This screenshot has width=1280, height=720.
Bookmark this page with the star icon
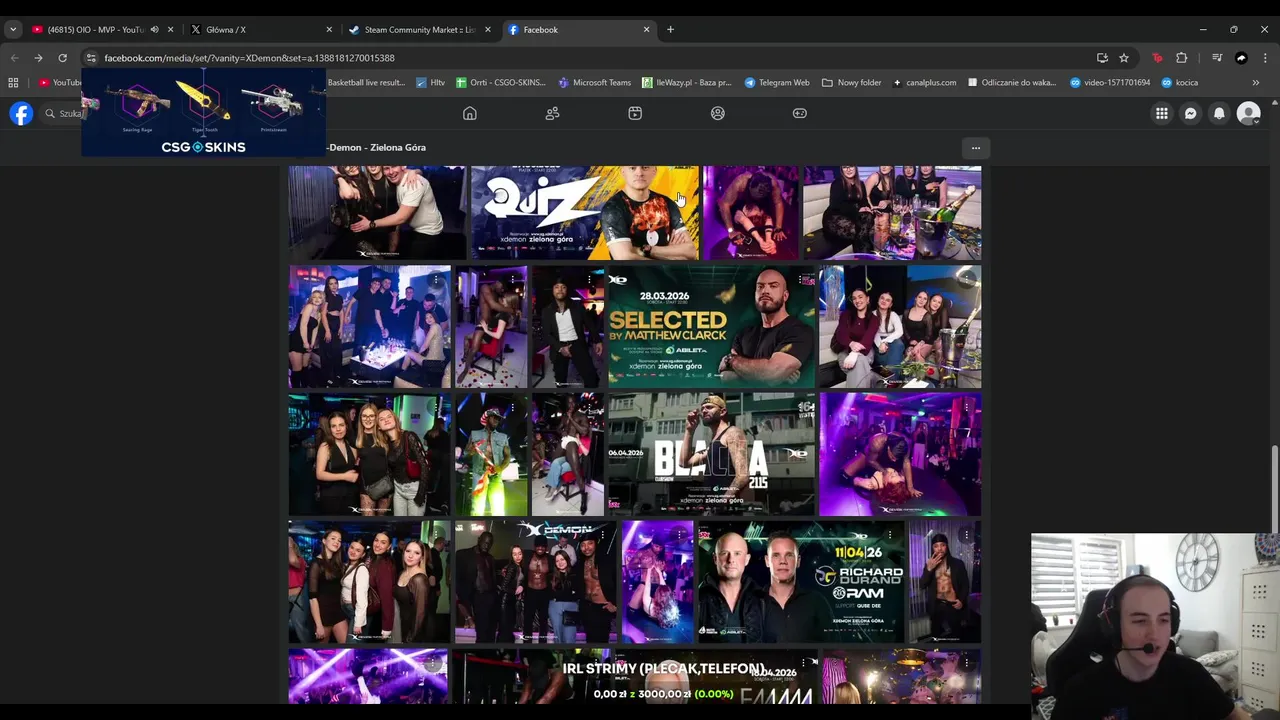pos(1124,58)
